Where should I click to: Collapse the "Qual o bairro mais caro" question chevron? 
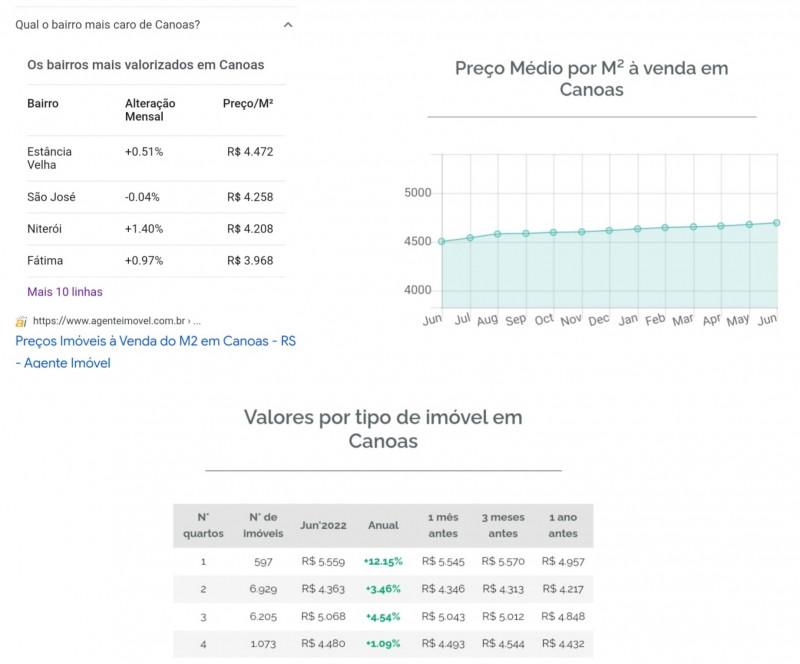coord(288,24)
